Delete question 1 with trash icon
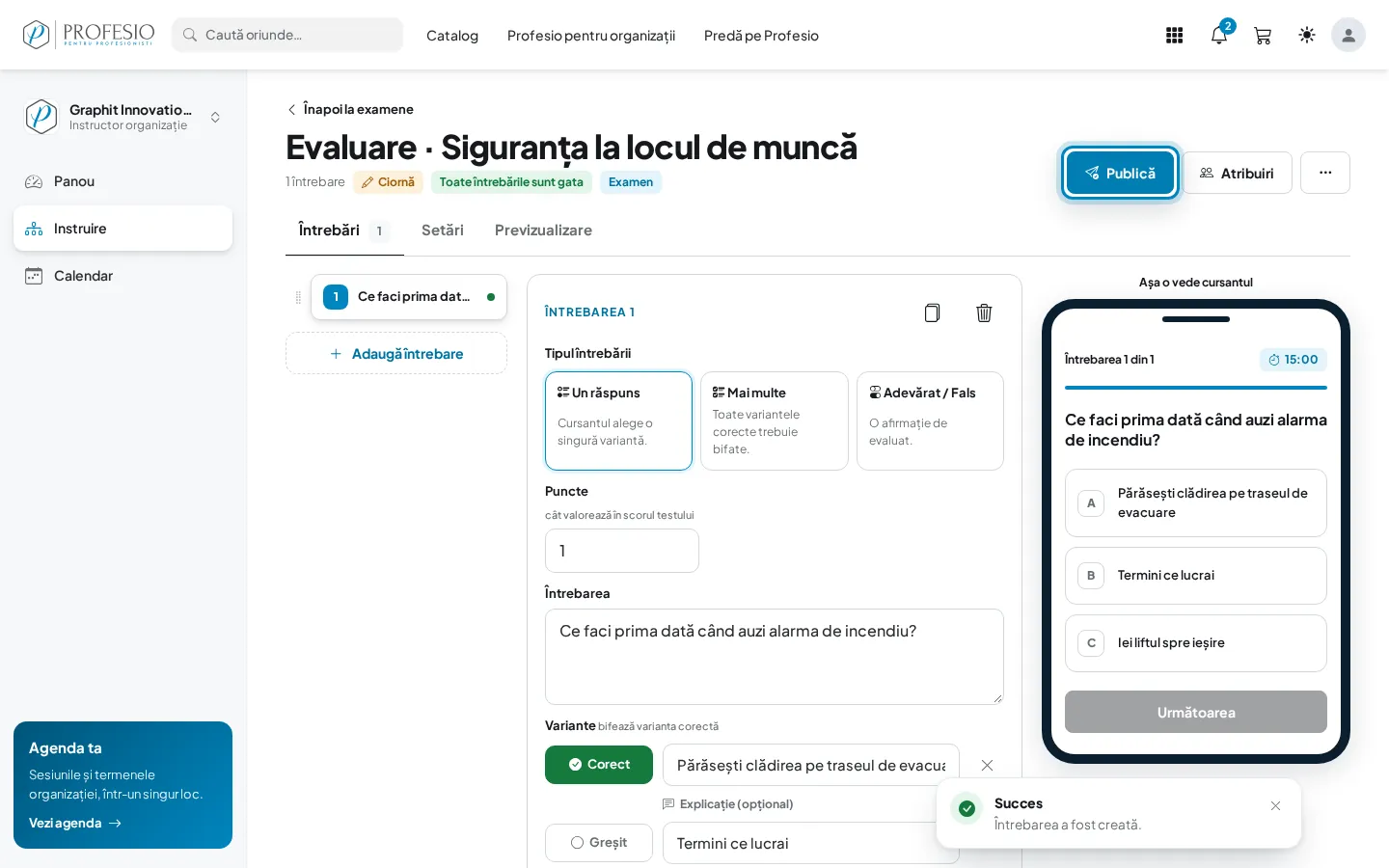The image size is (1389, 868). pyautogui.click(x=984, y=312)
